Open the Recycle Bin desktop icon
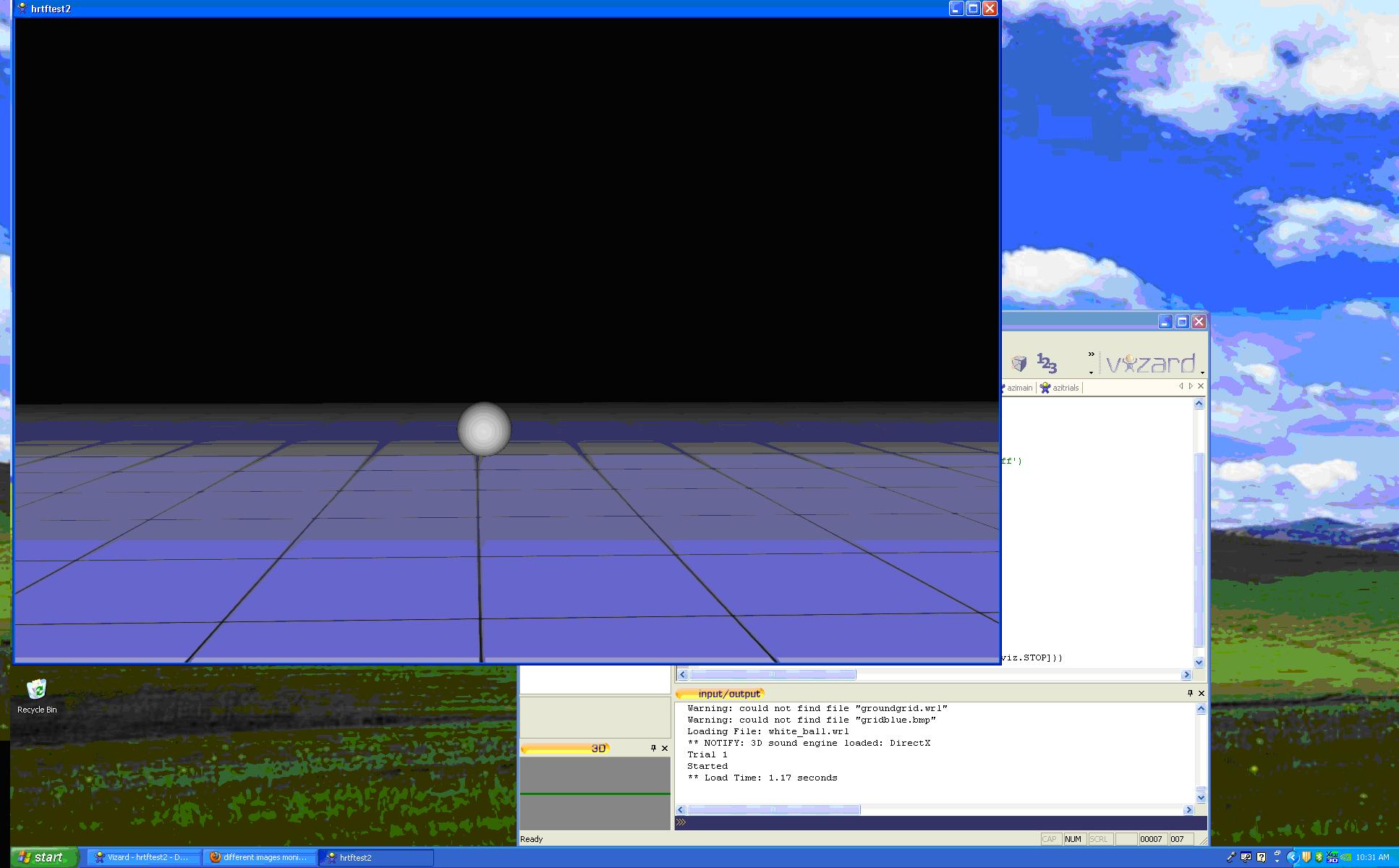Screen dimensions: 1399x868 [36, 690]
